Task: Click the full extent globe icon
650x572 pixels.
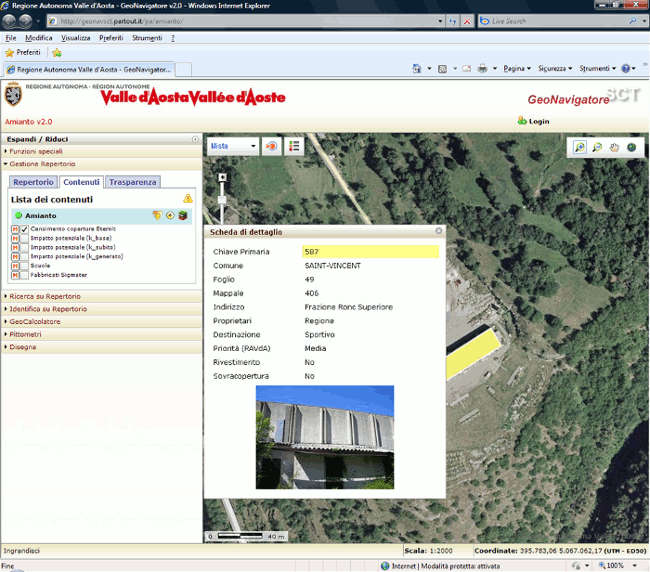Action: coord(631,147)
